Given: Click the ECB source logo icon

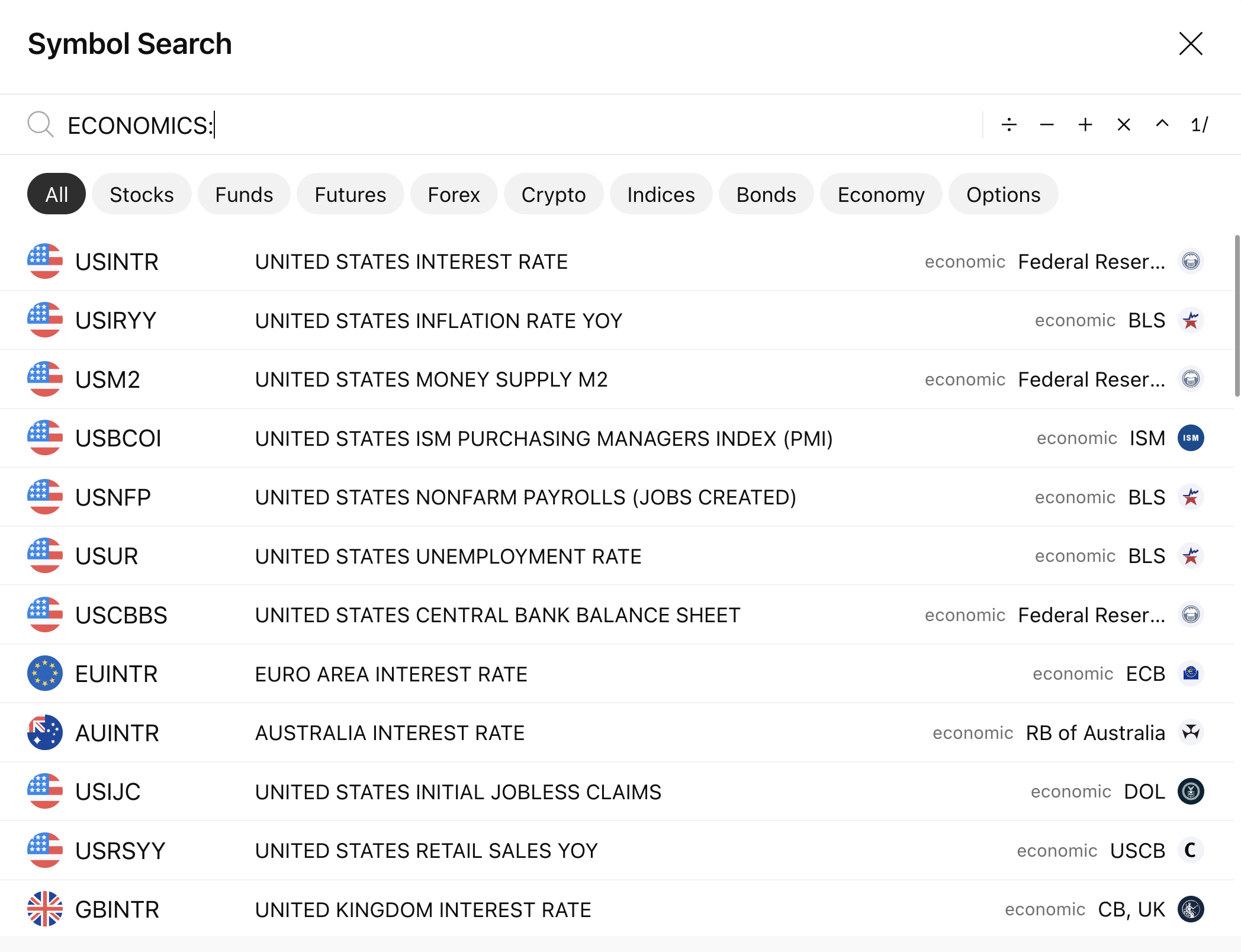Looking at the screenshot, I should [1191, 674].
